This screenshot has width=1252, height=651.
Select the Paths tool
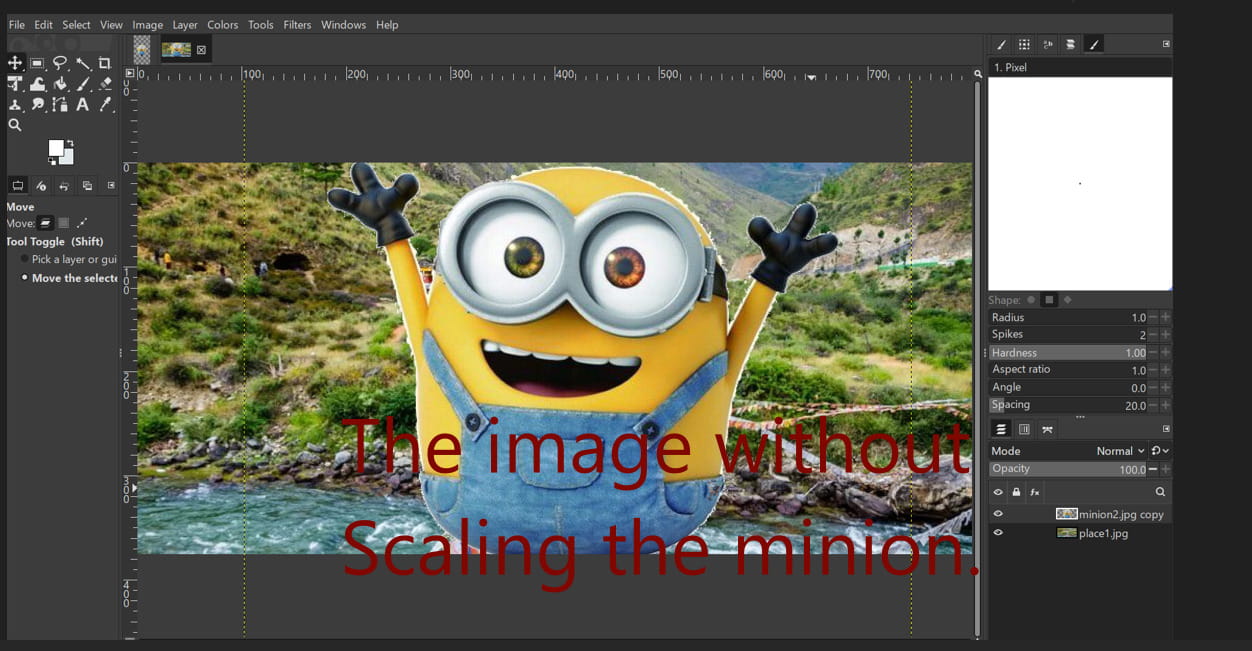coord(60,104)
